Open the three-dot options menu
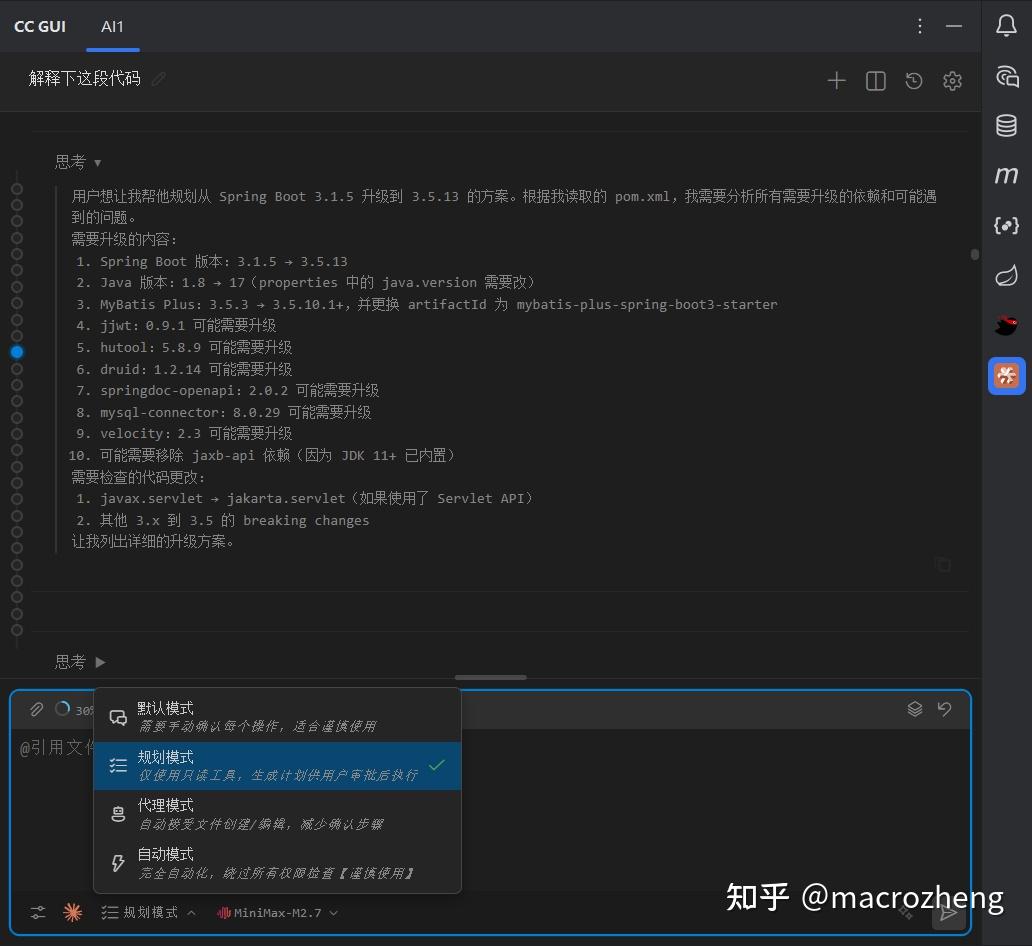1032x946 pixels. click(919, 26)
